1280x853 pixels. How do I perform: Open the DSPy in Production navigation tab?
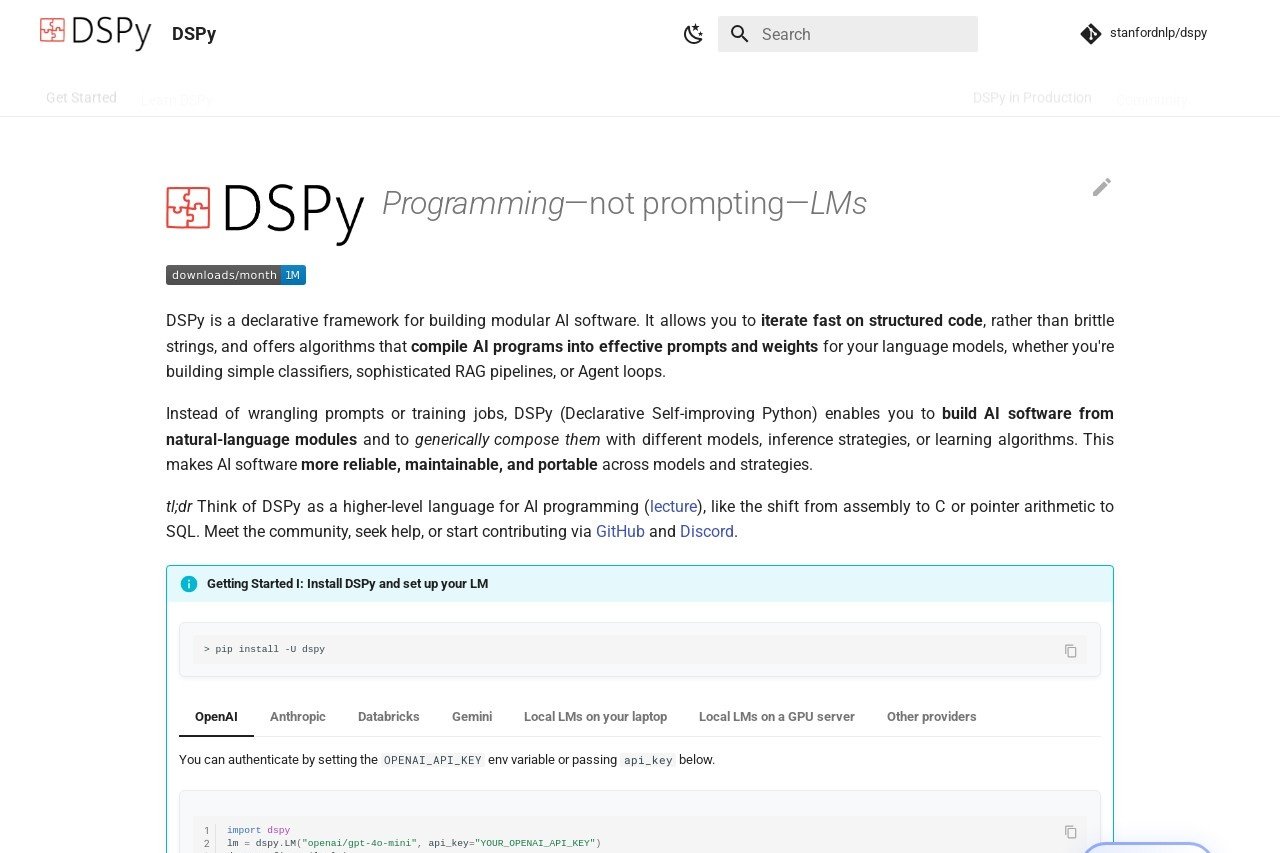click(x=1032, y=98)
